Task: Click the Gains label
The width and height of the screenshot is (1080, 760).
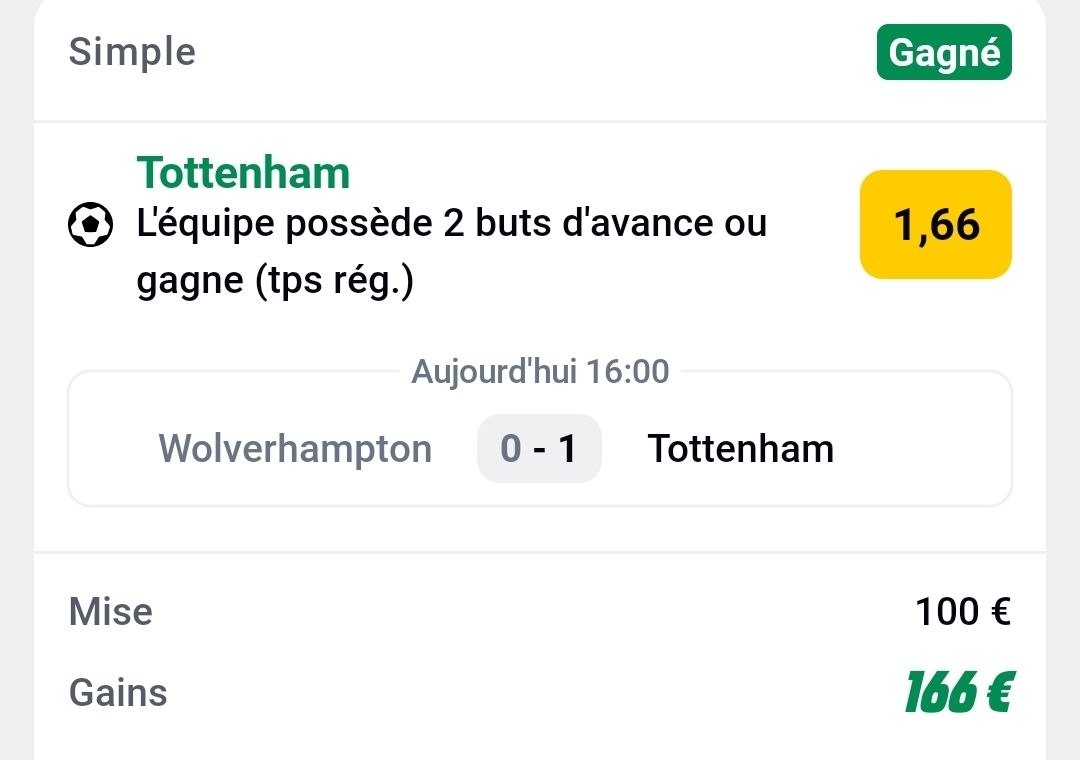Action: pos(118,692)
